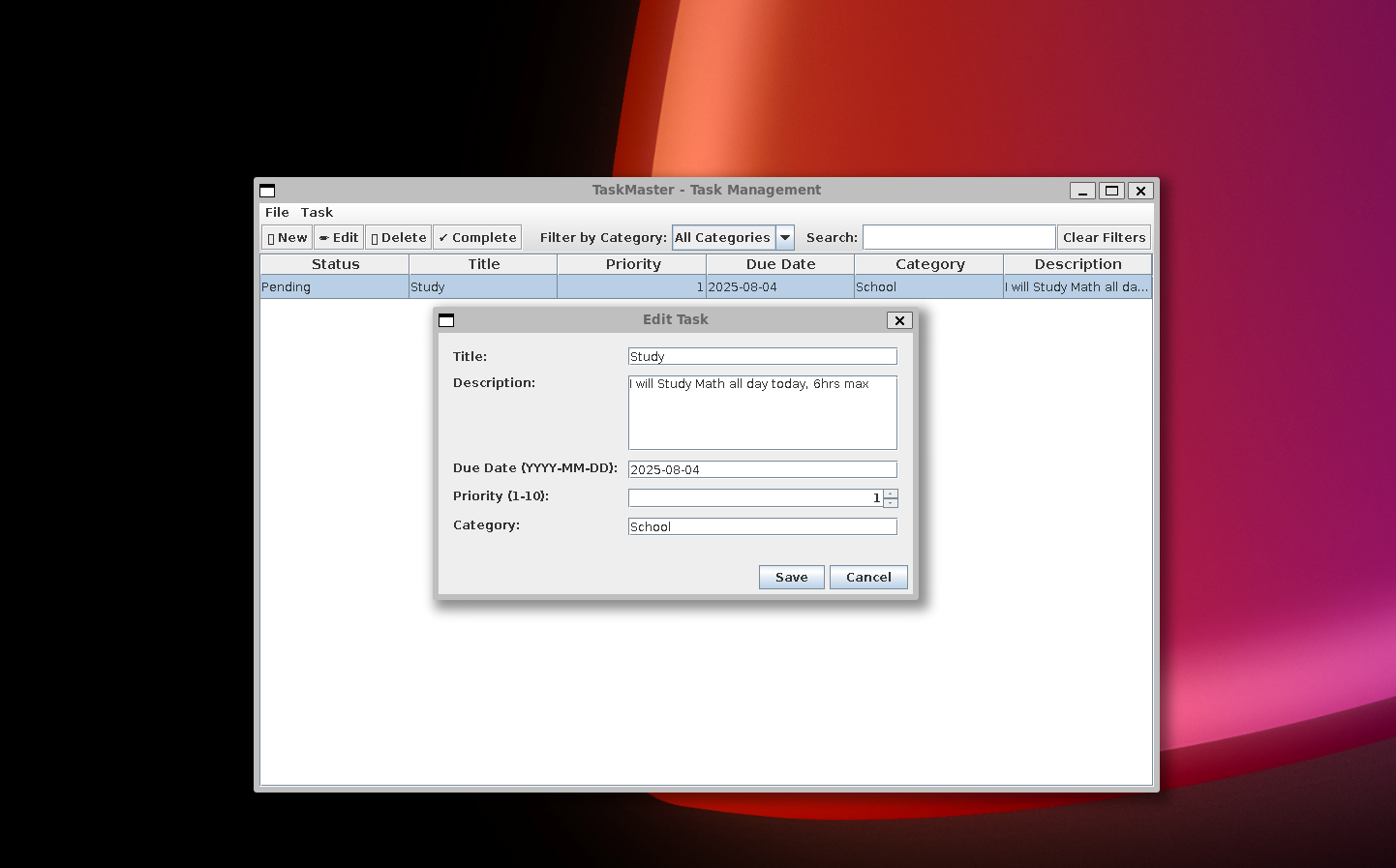Click the Due Date field showing 2025-08-04
1396x868 pixels.
(762, 468)
